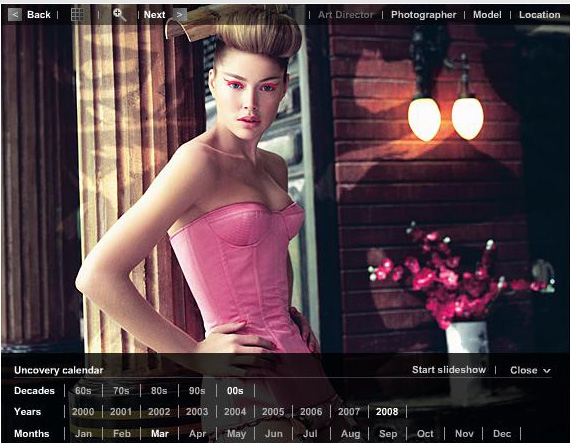The width and height of the screenshot is (570, 443).
Task: Open the Location tab
Action: pos(539,15)
